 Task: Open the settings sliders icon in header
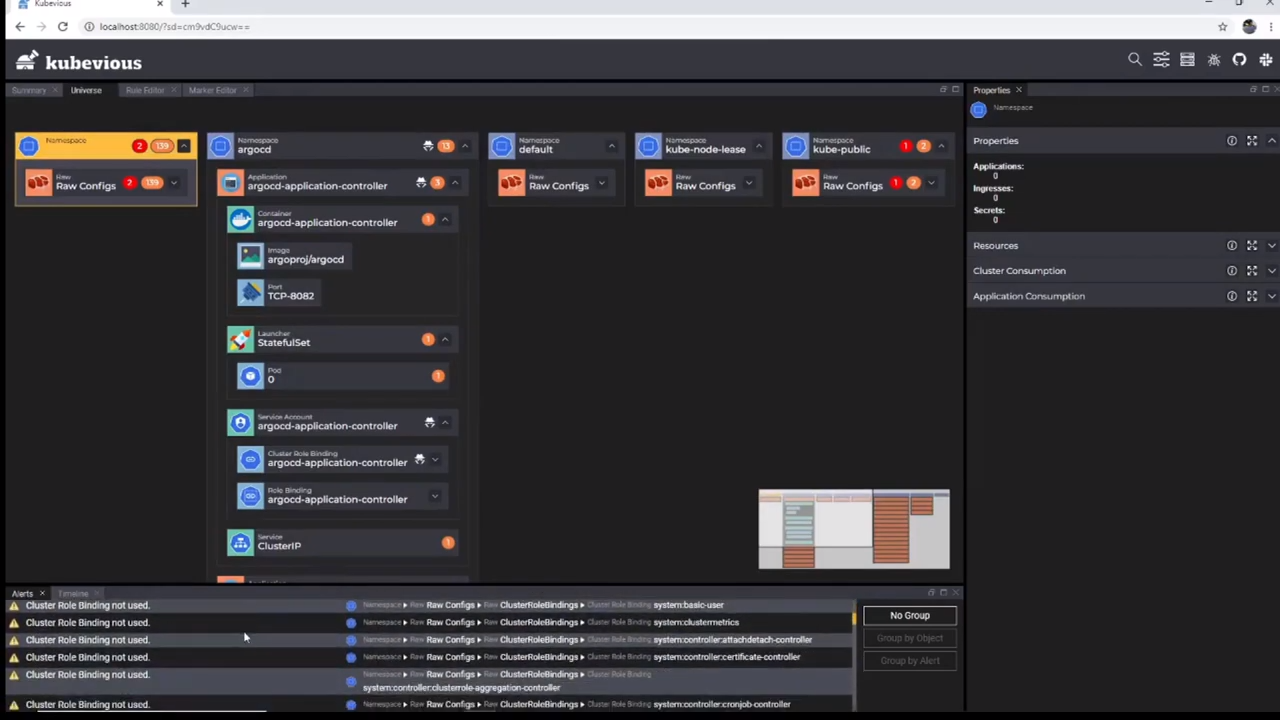(x=1161, y=60)
